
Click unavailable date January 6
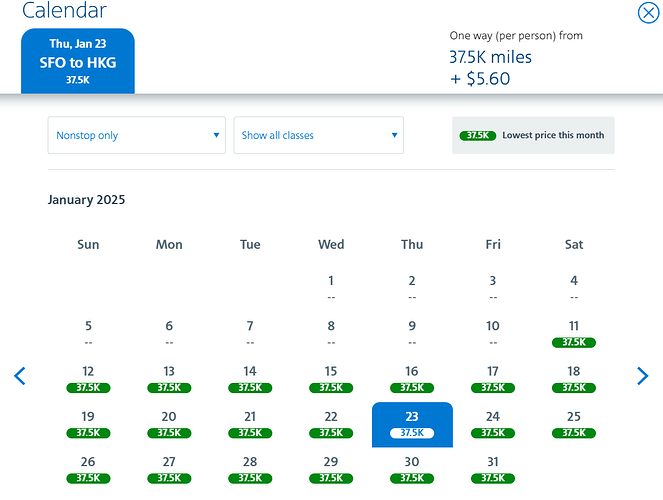click(x=169, y=333)
